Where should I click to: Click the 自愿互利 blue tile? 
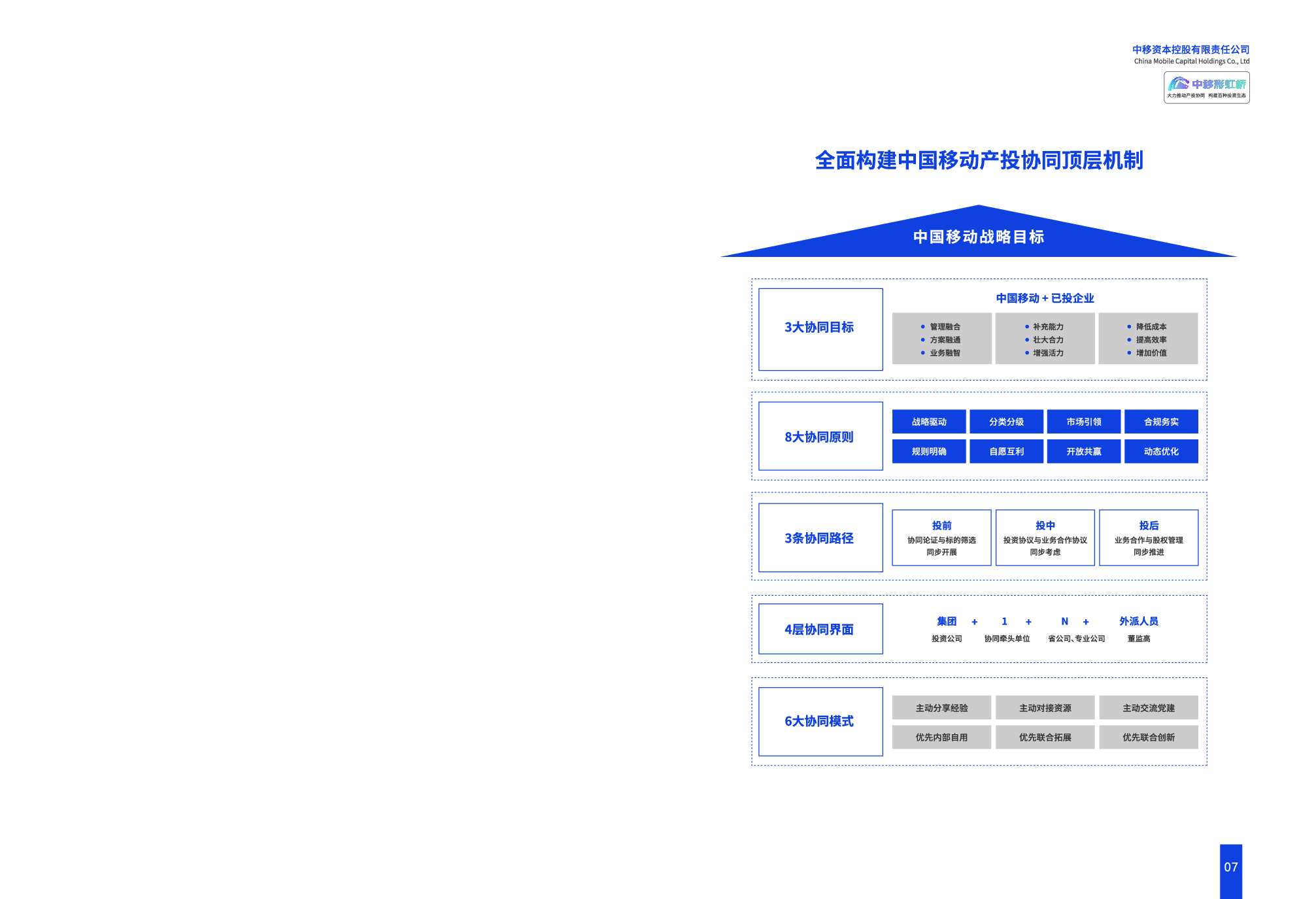point(1006,451)
